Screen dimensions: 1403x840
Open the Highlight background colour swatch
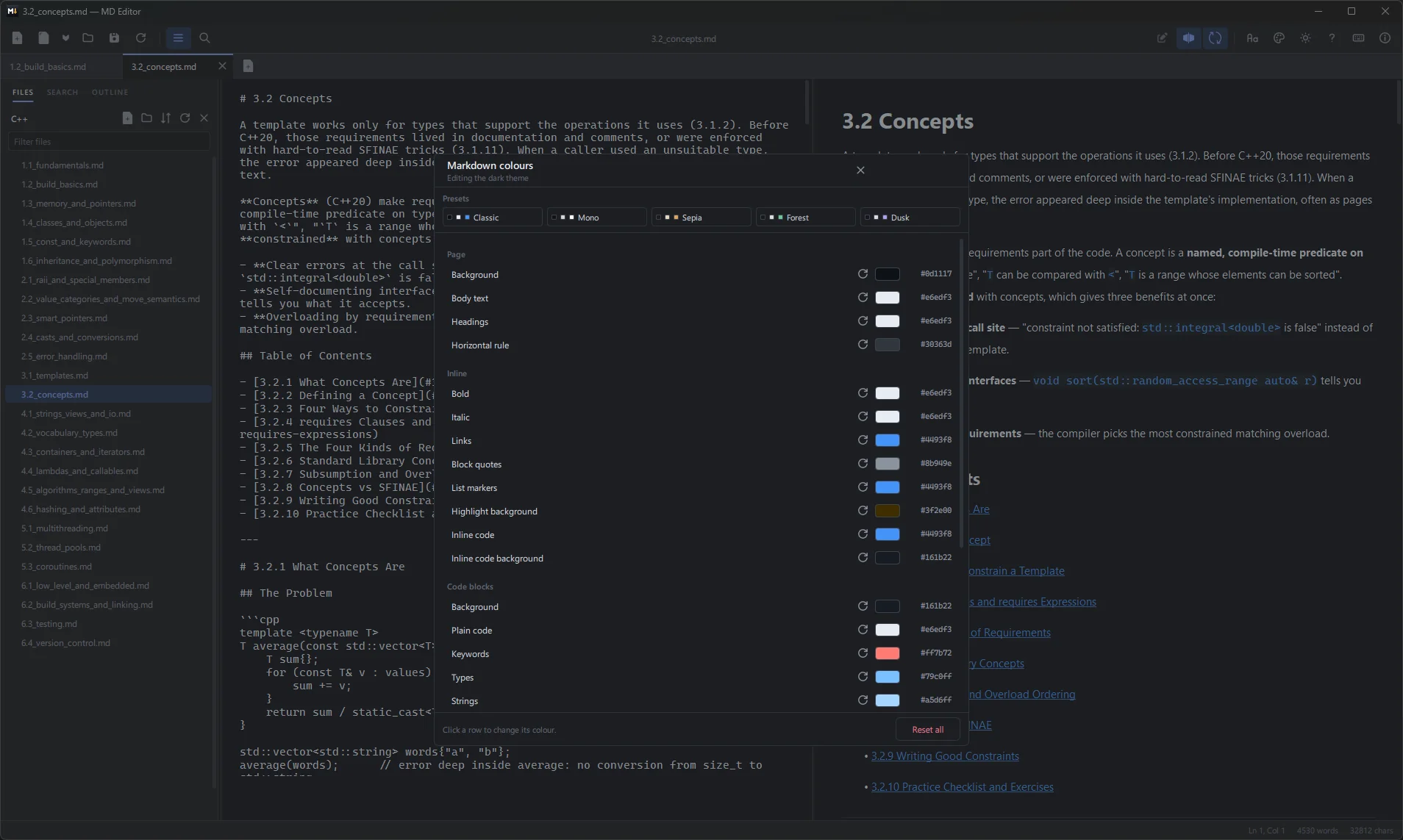(888, 511)
